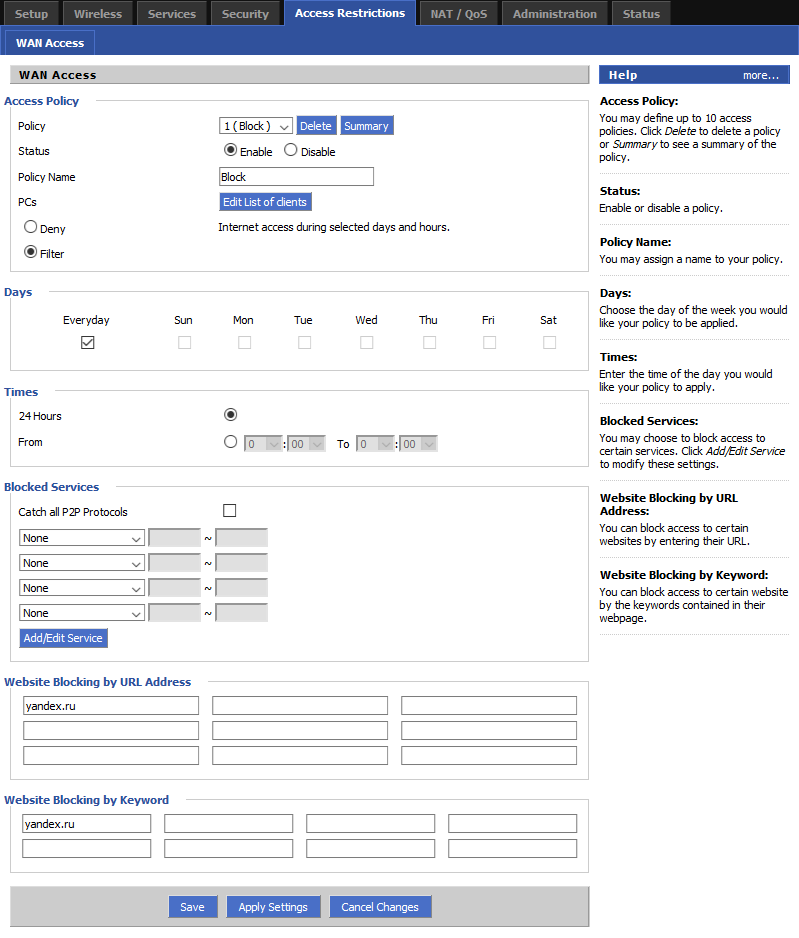Open the To minutes dropdown
Viewport: 799px width, 938px height.
click(x=419, y=444)
